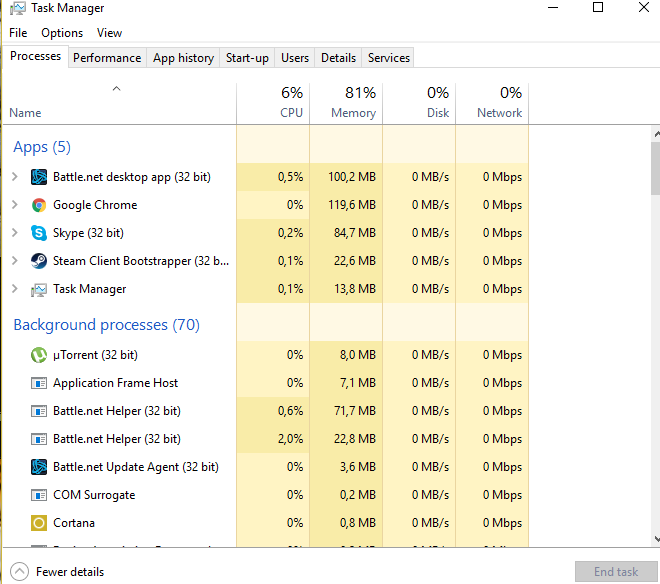
Task: Click the 0,6% CPU value
Action: pos(290,411)
